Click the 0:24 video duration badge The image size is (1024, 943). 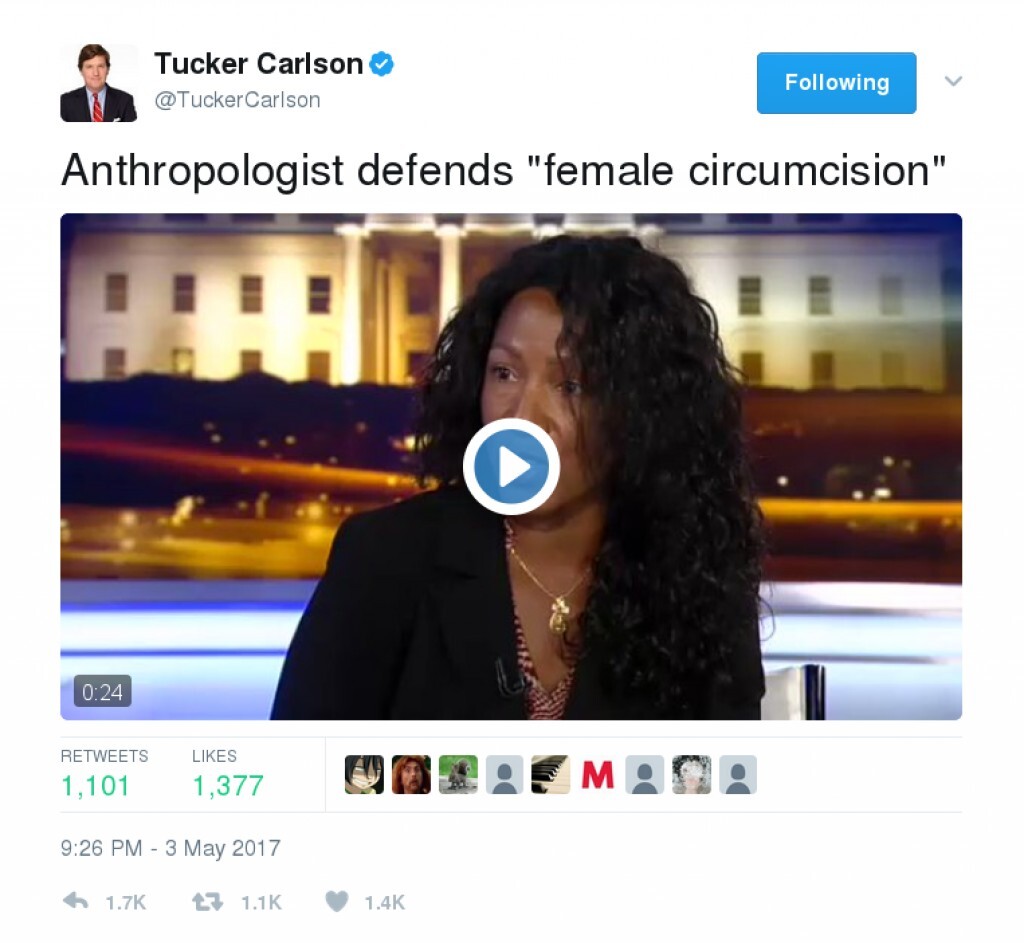[103, 692]
